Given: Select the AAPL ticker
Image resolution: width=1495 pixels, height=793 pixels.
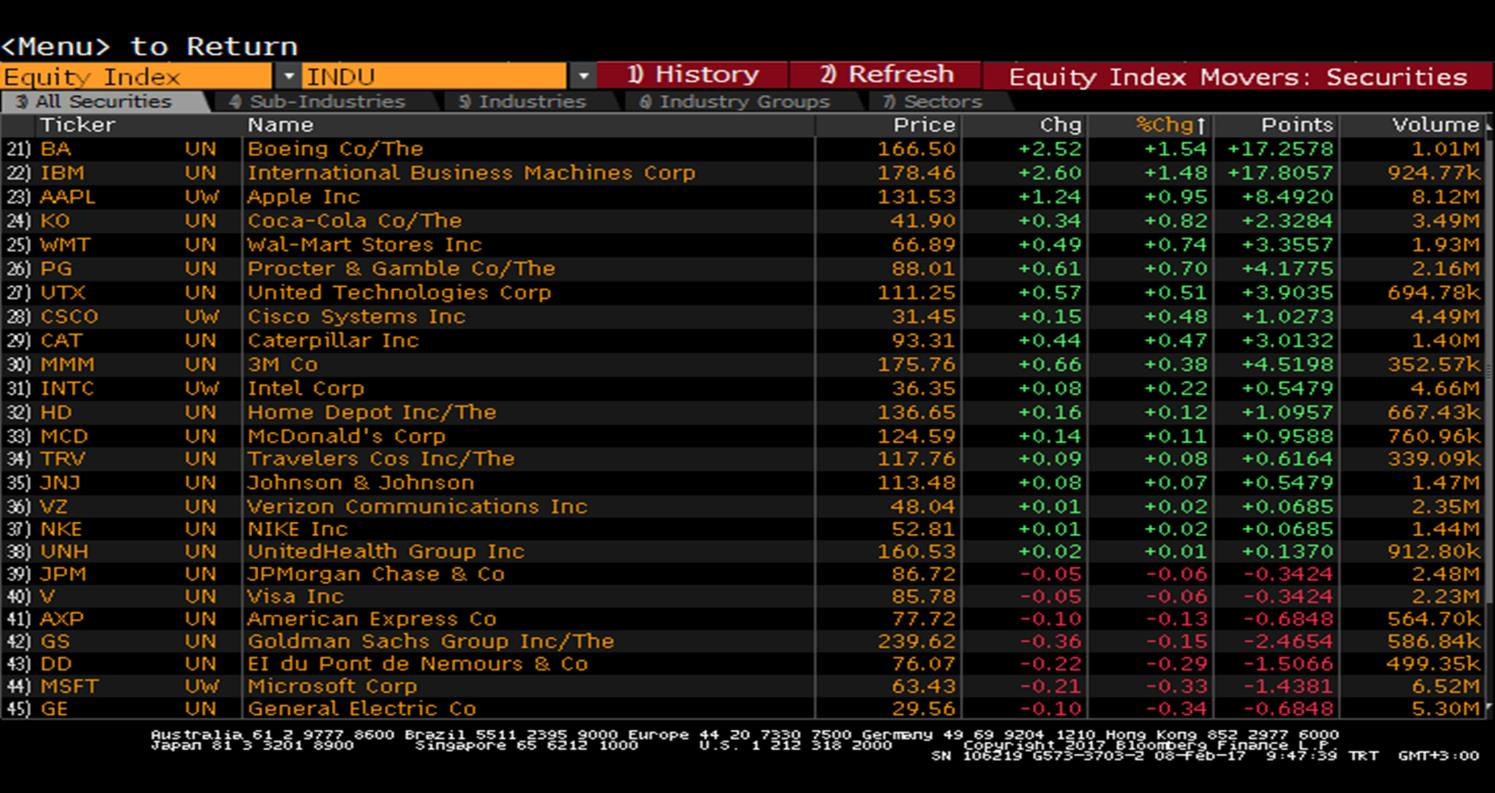Looking at the screenshot, I should (x=67, y=197).
